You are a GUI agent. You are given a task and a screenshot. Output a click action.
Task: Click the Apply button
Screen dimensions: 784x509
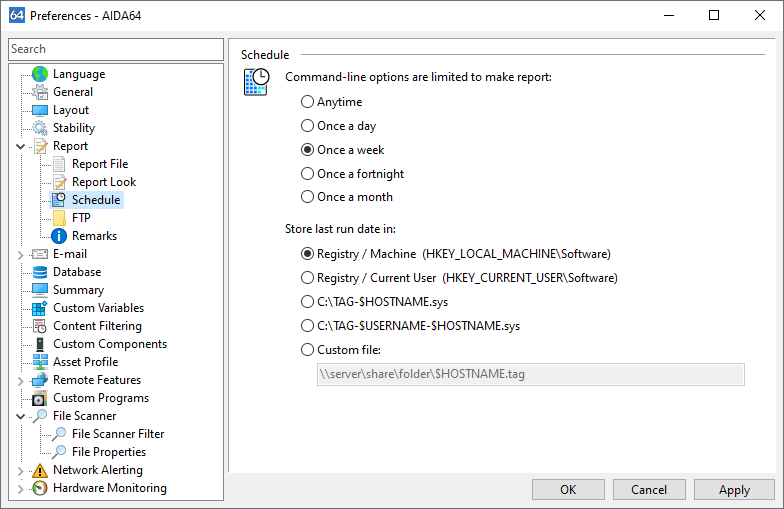[x=734, y=490]
